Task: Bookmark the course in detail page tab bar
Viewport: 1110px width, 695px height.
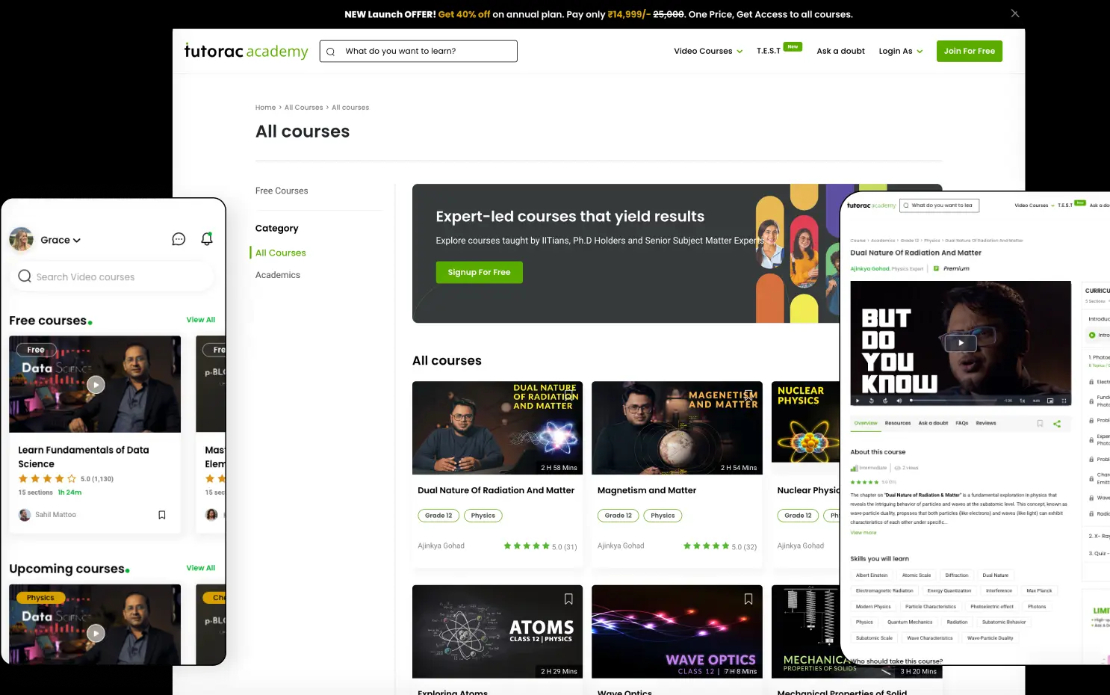Action: tap(1040, 424)
